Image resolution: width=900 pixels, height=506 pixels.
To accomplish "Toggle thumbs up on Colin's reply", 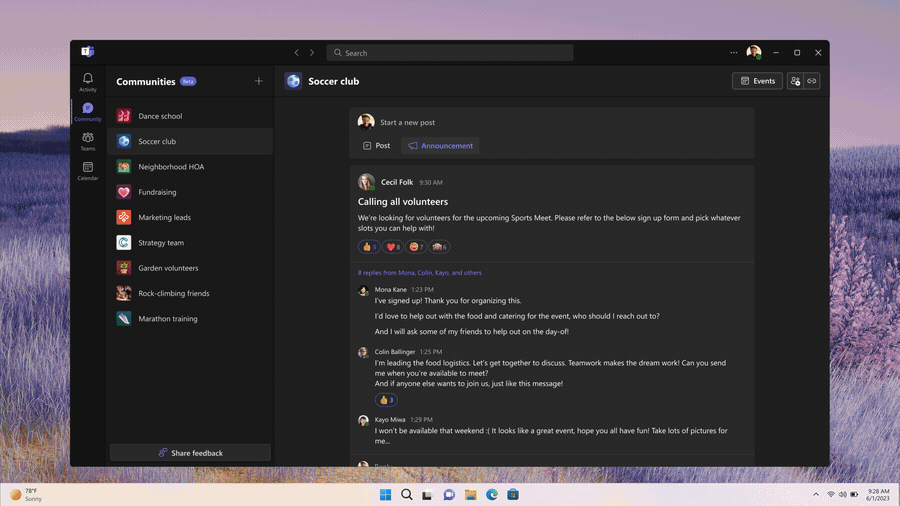I will [x=386, y=400].
